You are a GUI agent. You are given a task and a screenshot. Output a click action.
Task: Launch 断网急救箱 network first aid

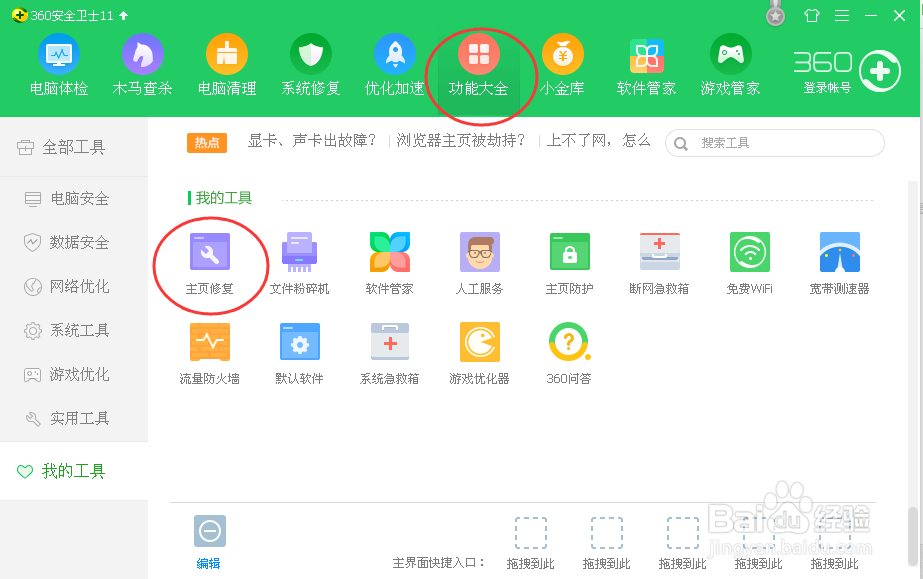[x=659, y=264]
